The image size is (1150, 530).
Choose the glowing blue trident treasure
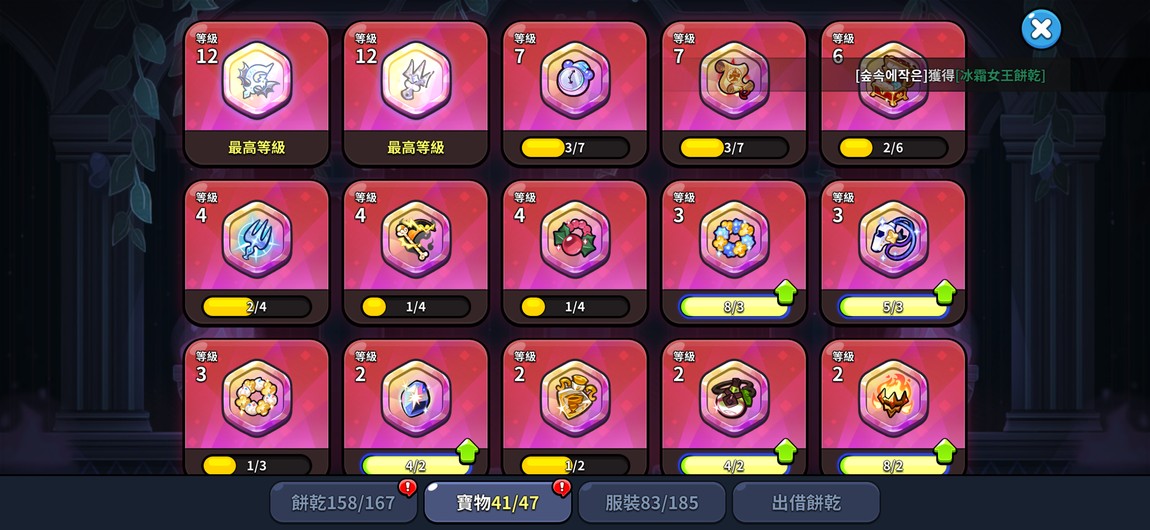tap(257, 239)
